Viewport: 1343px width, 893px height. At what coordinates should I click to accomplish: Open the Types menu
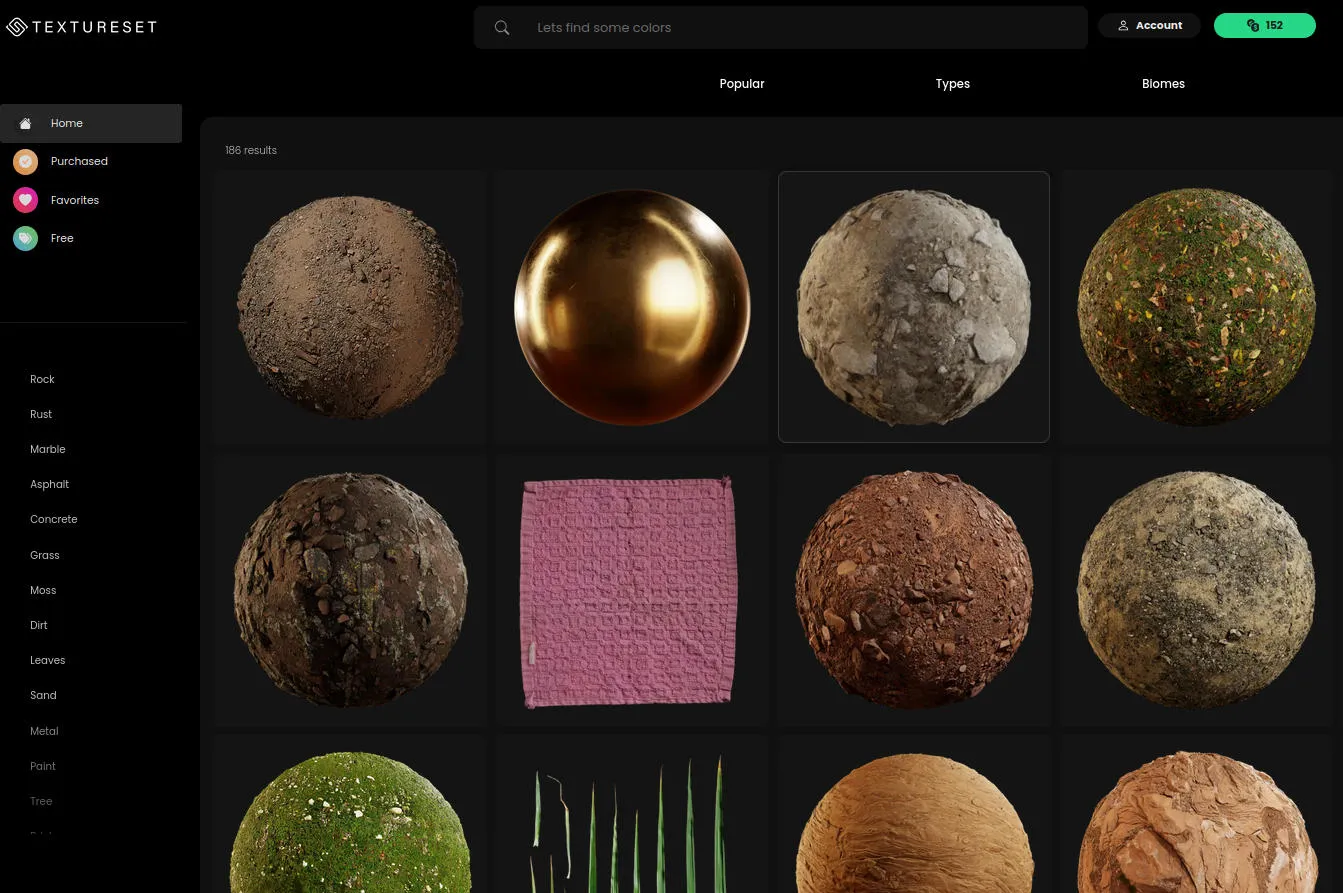coord(953,84)
